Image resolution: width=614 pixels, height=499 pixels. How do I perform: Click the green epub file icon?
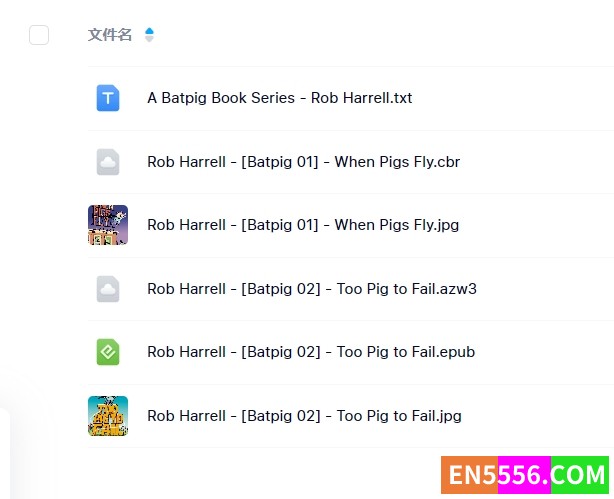click(108, 352)
